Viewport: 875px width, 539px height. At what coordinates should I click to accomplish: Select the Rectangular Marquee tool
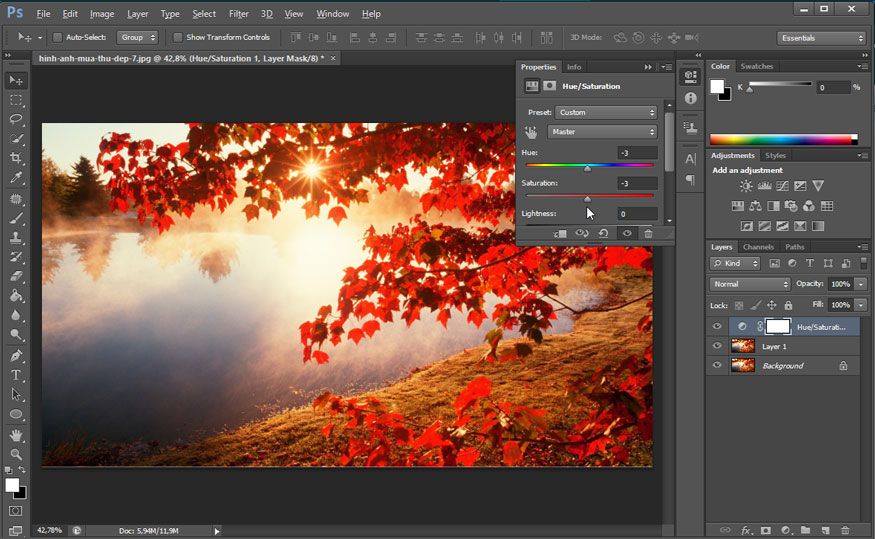pyautogui.click(x=16, y=100)
